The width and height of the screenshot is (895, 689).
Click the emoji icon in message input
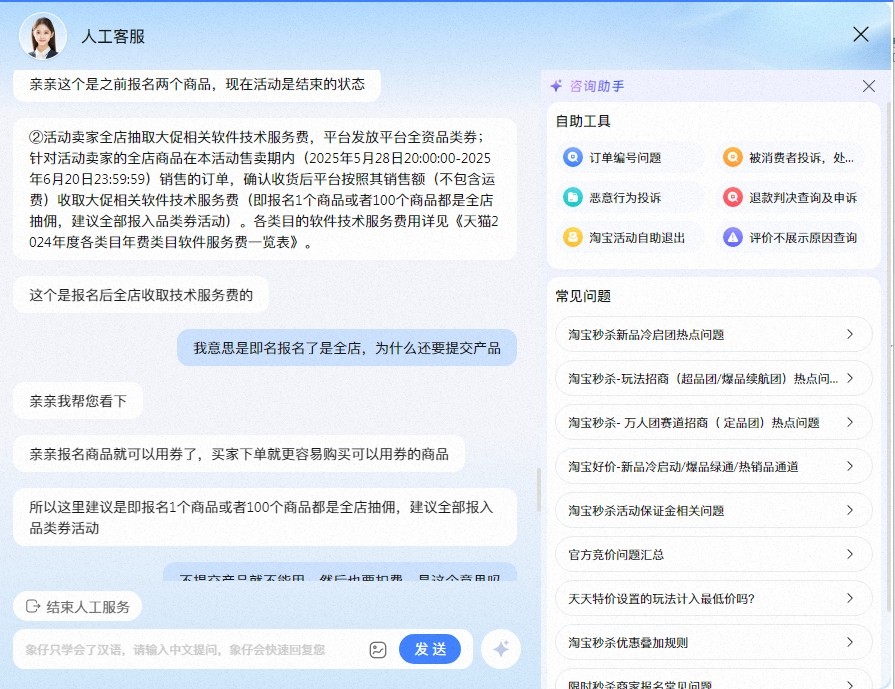[378, 649]
